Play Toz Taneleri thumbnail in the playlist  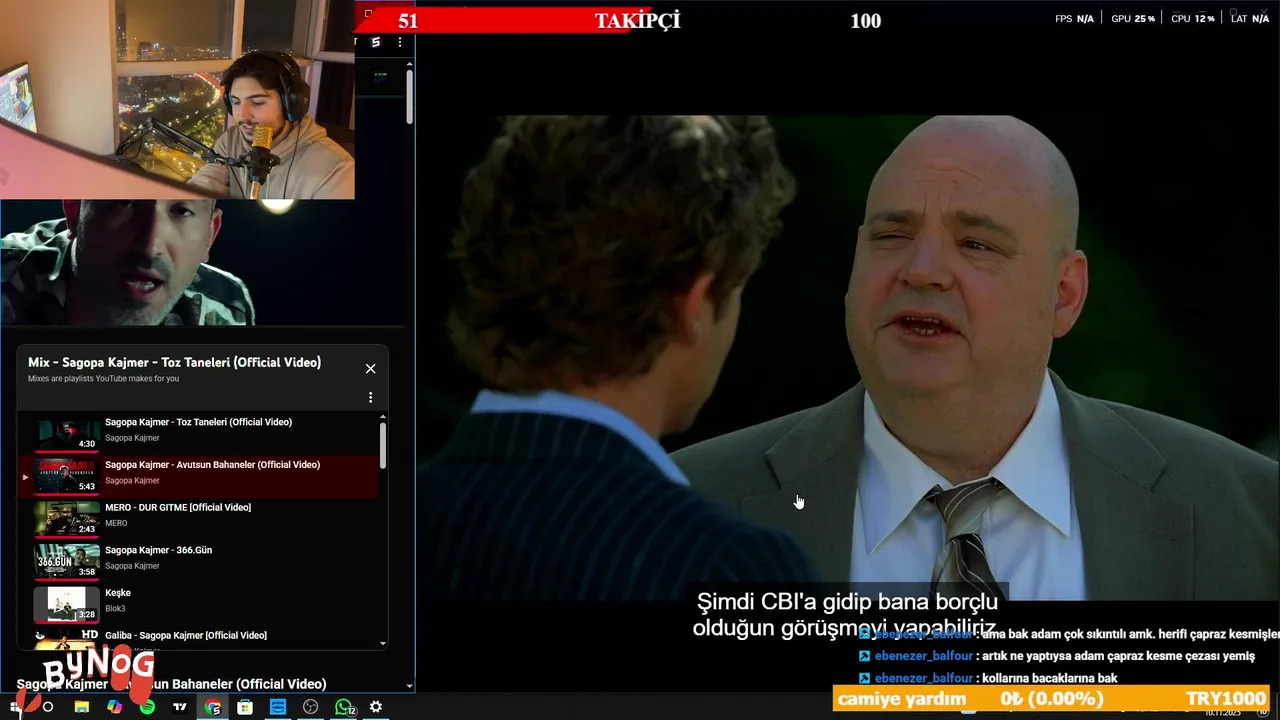pos(67,433)
